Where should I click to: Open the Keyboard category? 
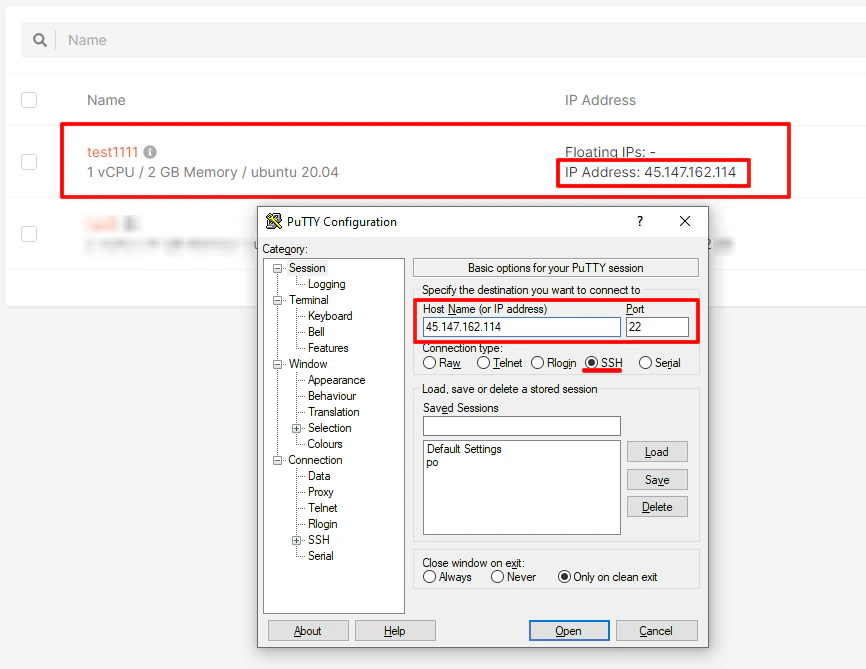tap(330, 316)
